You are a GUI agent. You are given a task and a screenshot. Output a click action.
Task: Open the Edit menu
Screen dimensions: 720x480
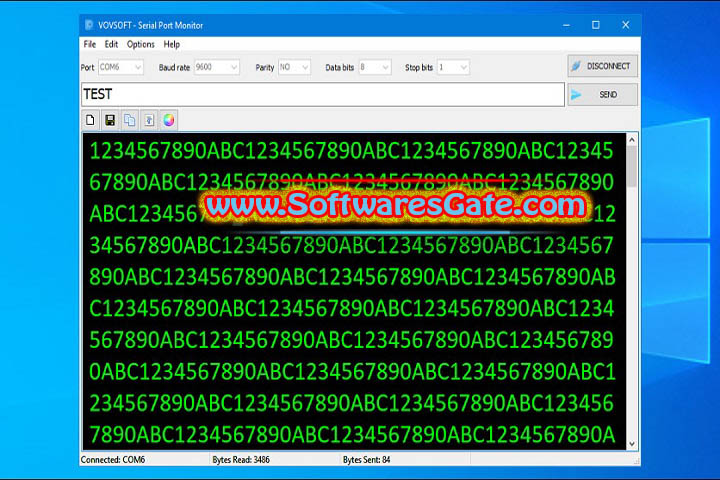point(111,44)
